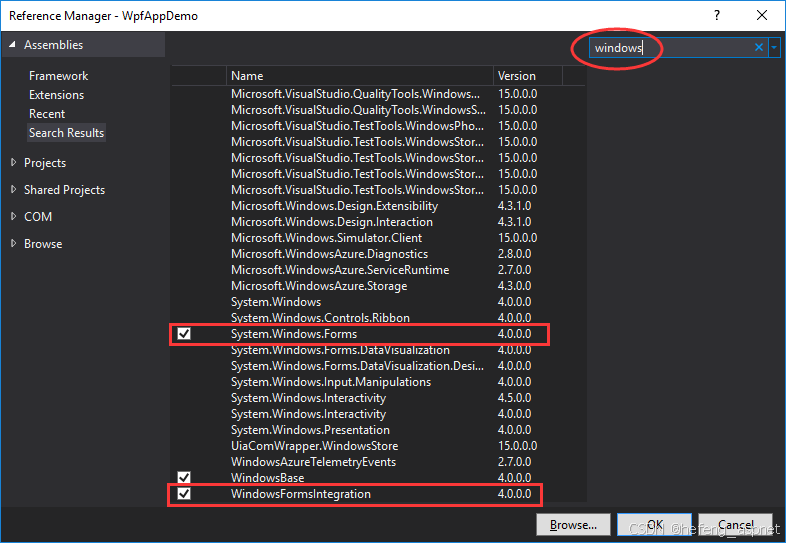Expand the Shared Projects section
Image resolution: width=786 pixels, height=543 pixels.
point(14,190)
